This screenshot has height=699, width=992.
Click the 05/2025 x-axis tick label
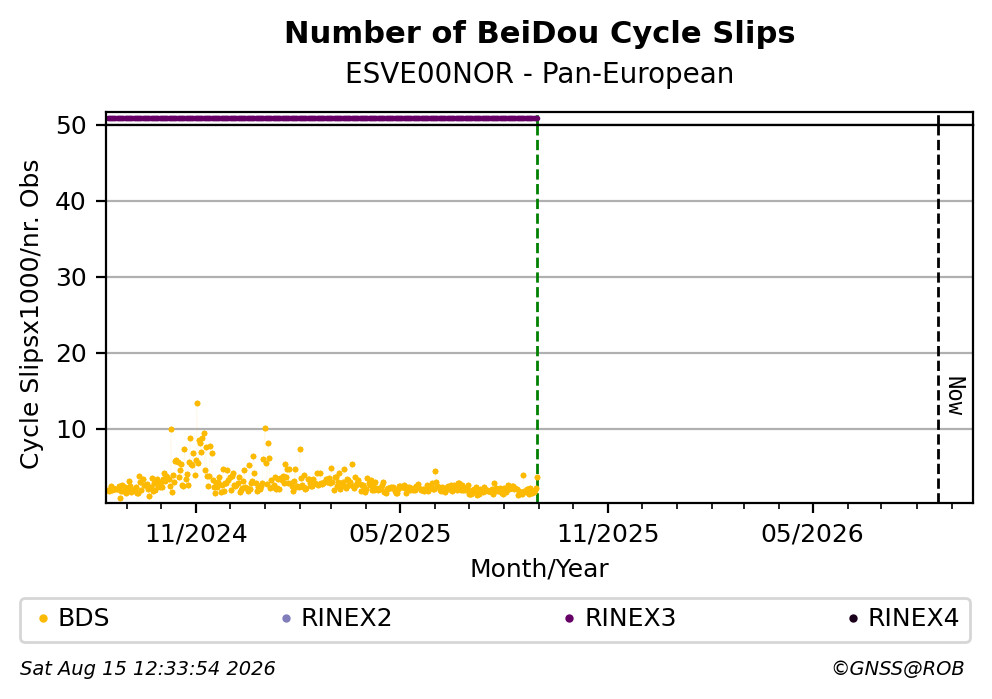point(400,535)
